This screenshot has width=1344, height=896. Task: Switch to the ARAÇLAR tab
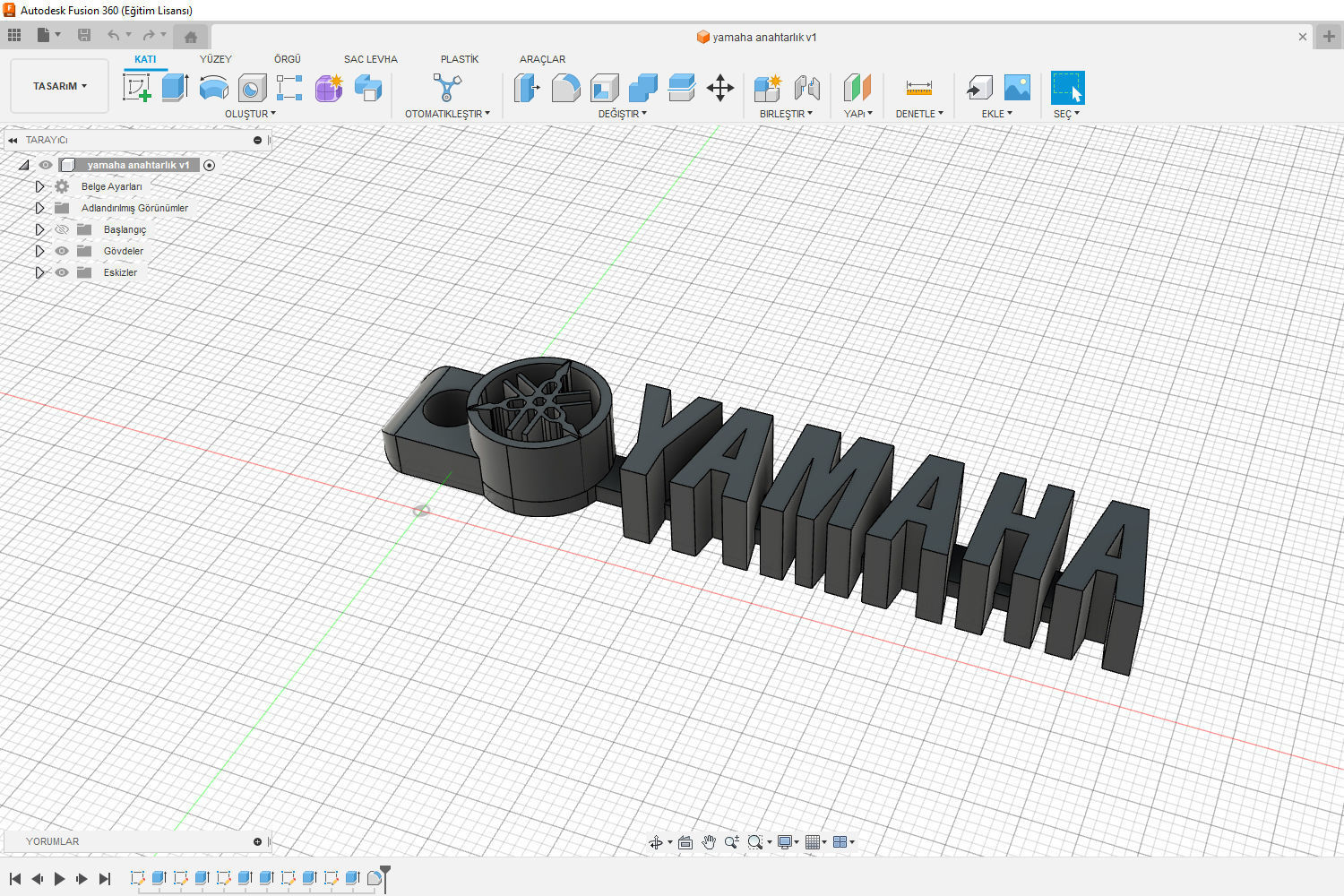[x=542, y=59]
